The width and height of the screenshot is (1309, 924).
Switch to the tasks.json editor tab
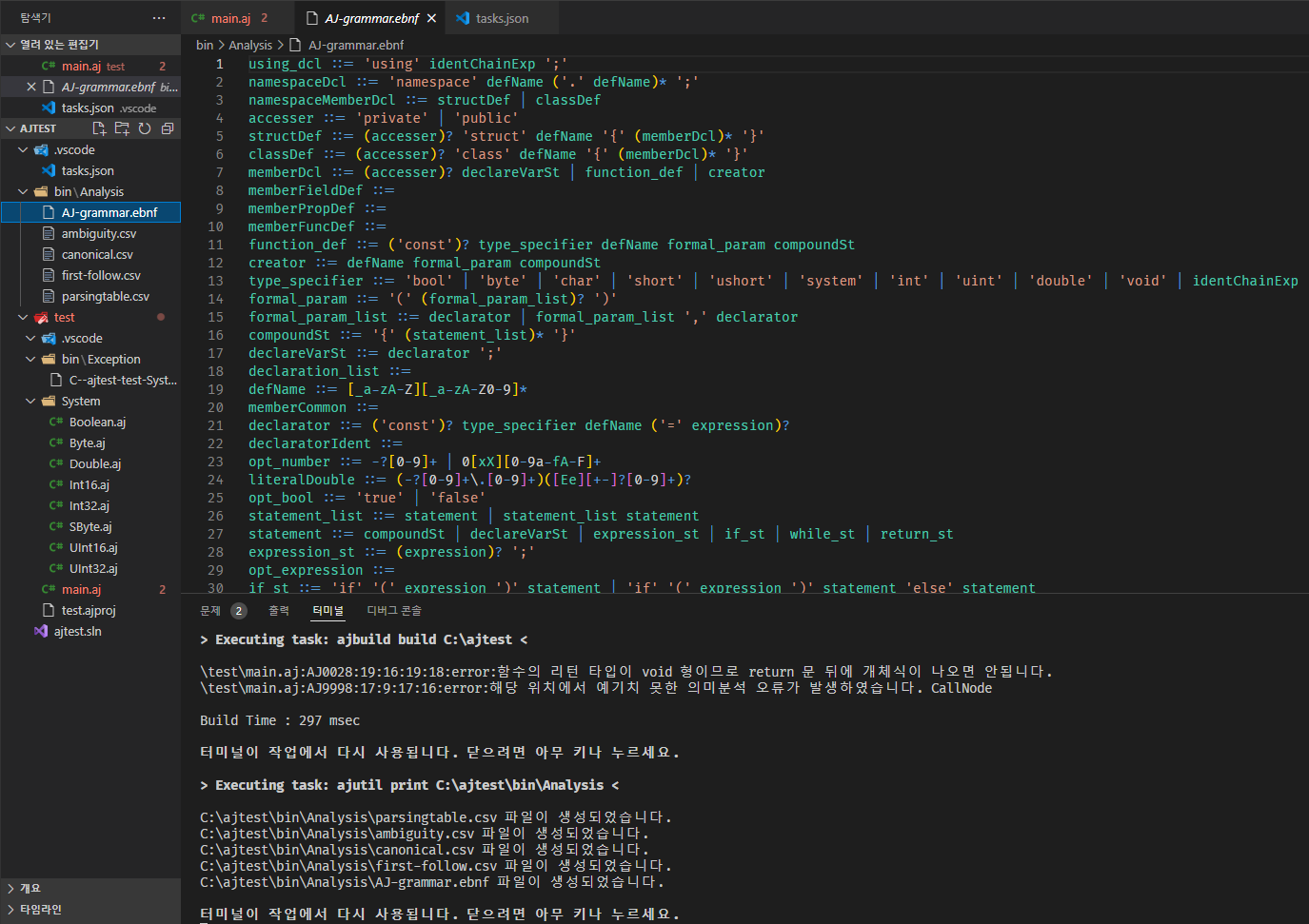point(502,18)
